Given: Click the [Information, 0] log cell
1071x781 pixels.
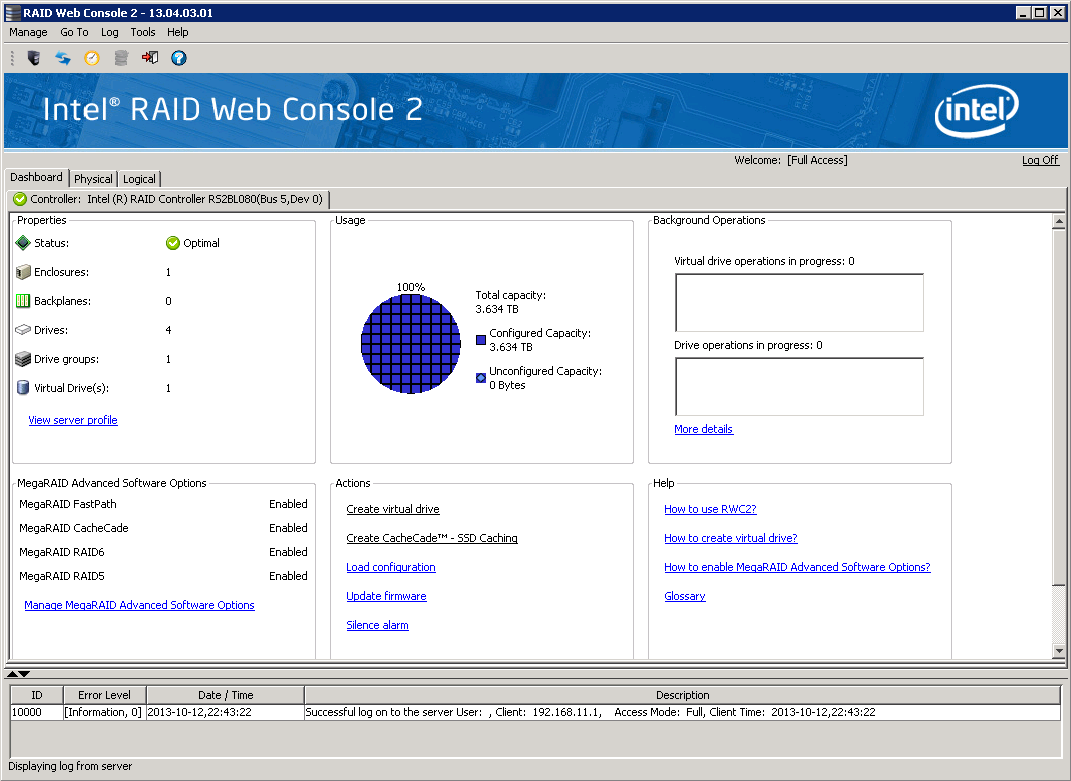Looking at the screenshot, I should click(x=104, y=712).
